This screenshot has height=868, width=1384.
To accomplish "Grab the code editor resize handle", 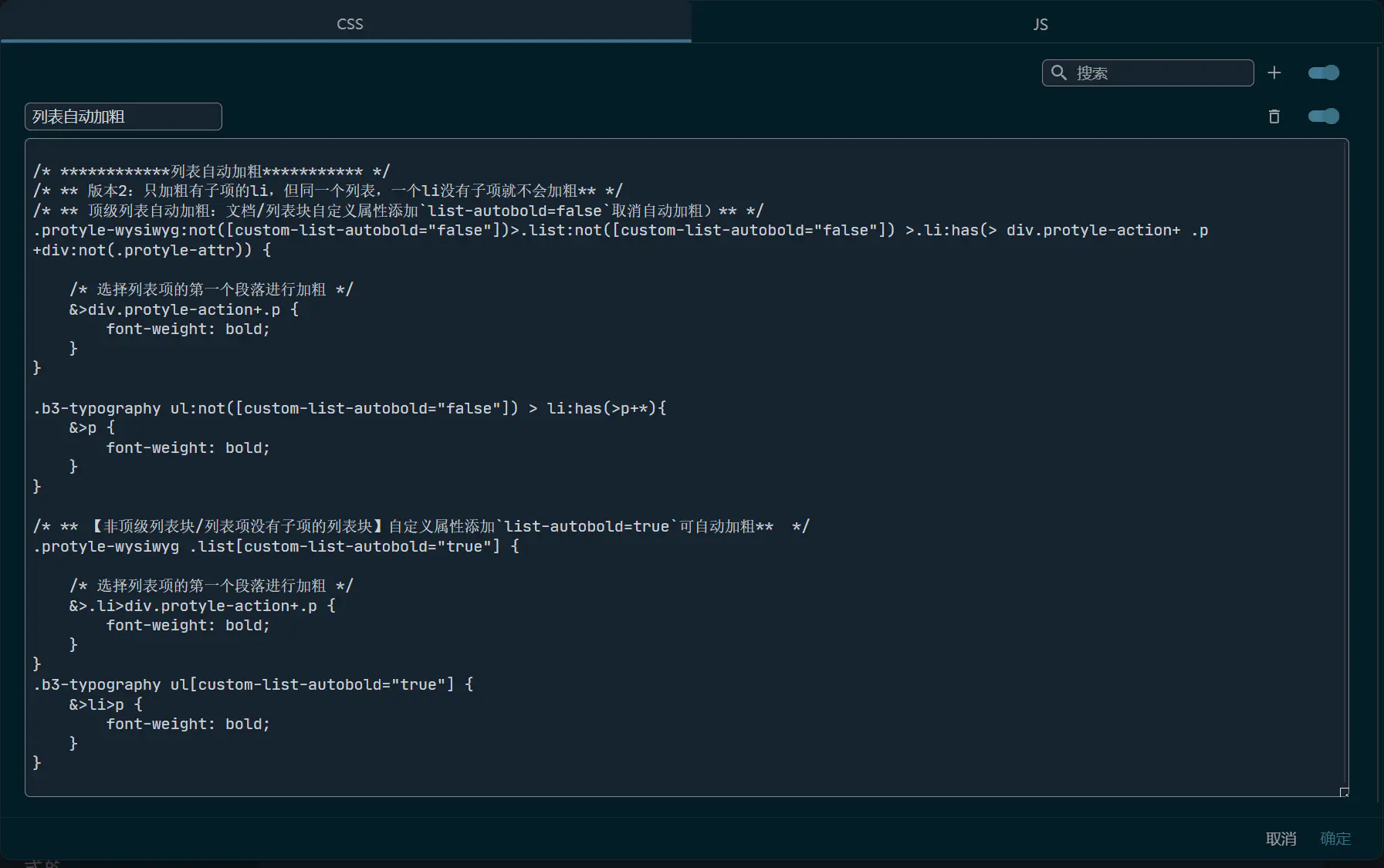I will (x=1344, y=792).
